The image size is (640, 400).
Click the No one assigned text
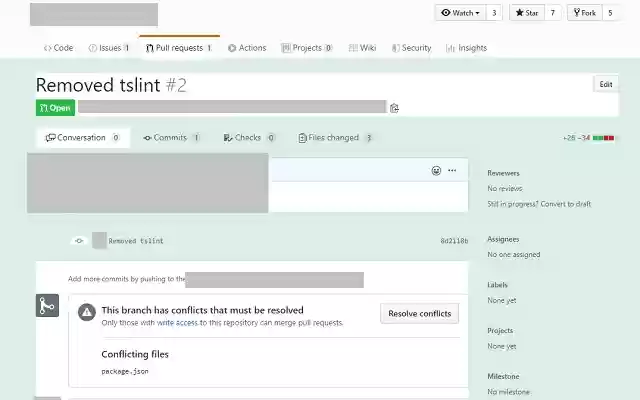[514, 255]
